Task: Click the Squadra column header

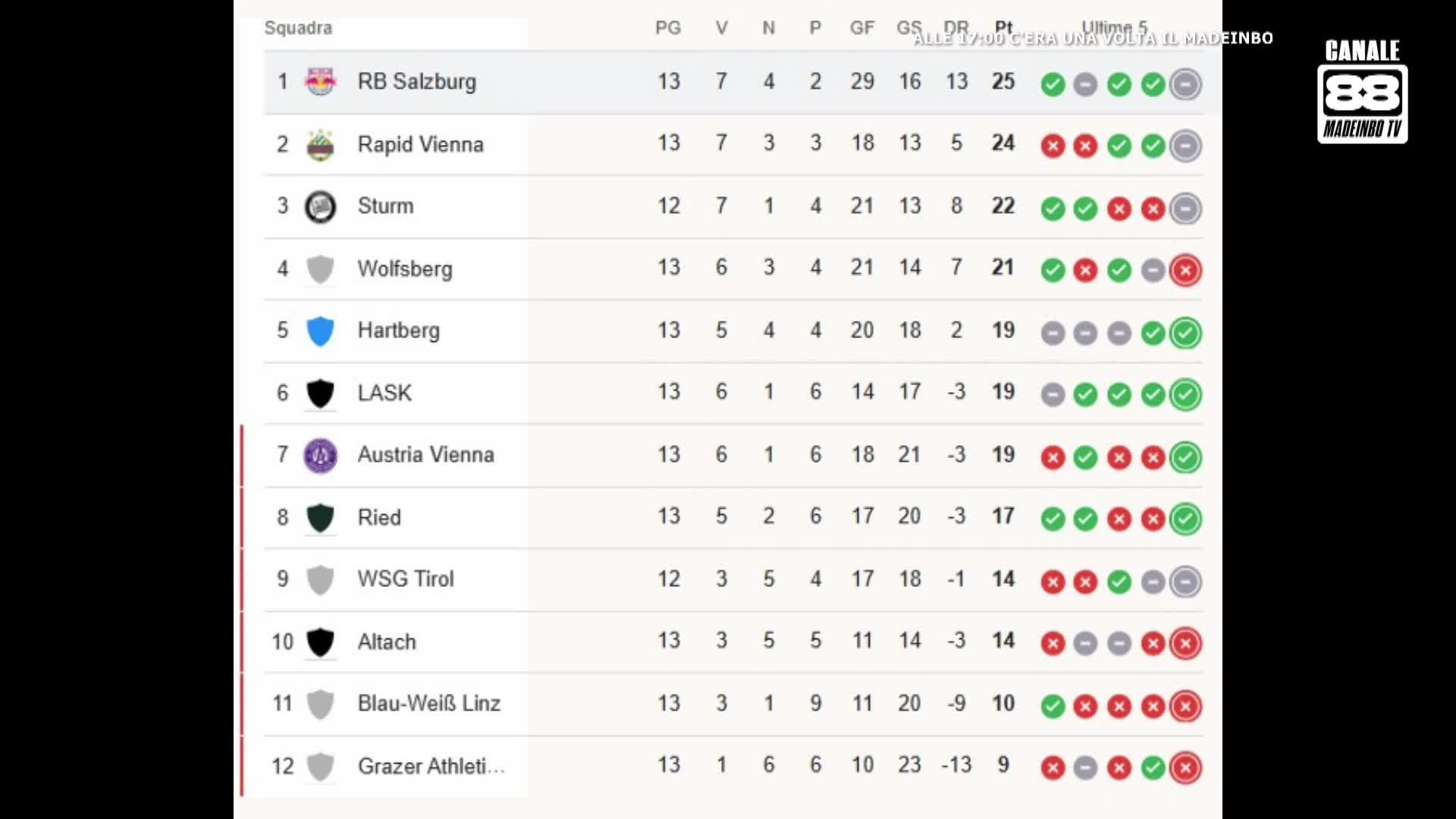Action: pos(298,28)
